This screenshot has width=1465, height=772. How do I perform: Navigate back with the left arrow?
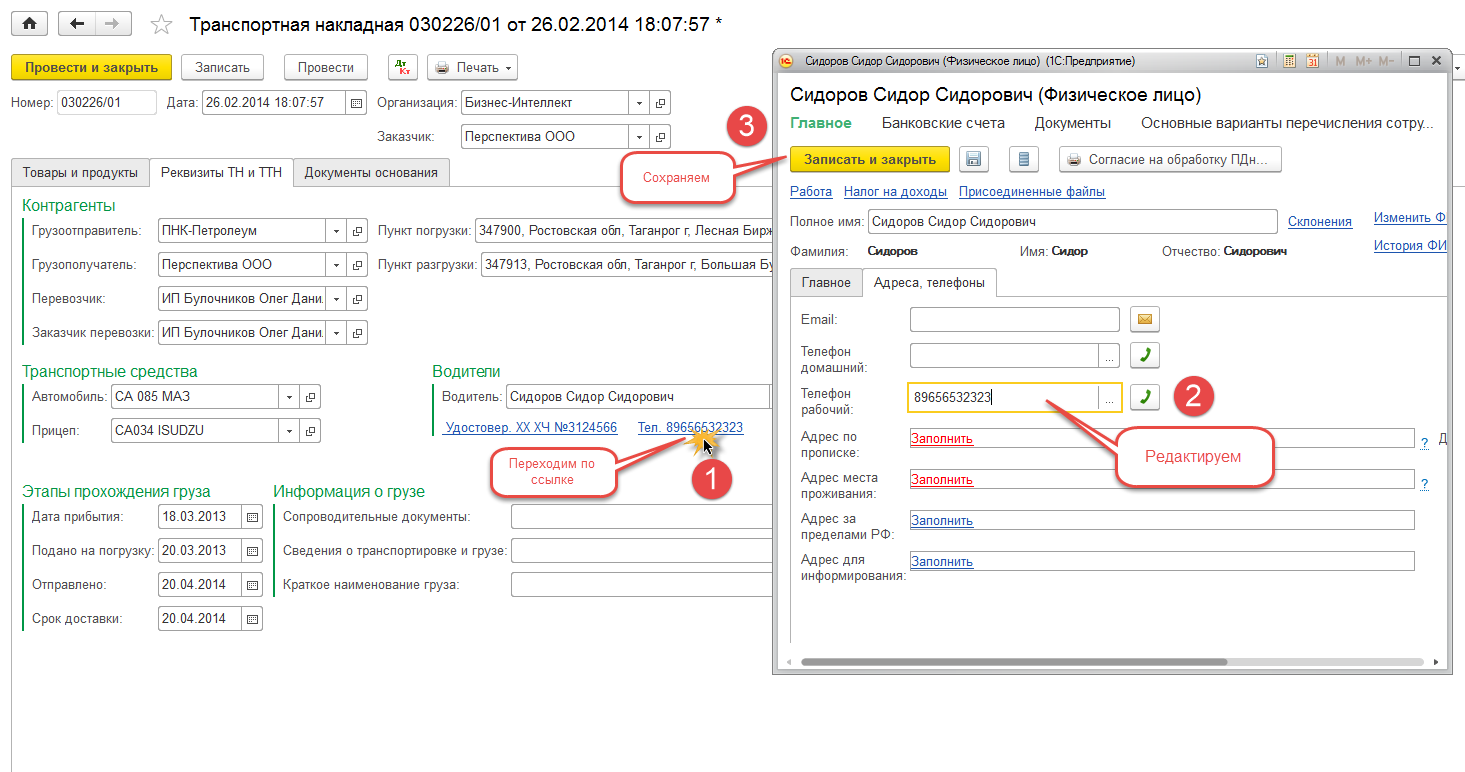(77, 23)
